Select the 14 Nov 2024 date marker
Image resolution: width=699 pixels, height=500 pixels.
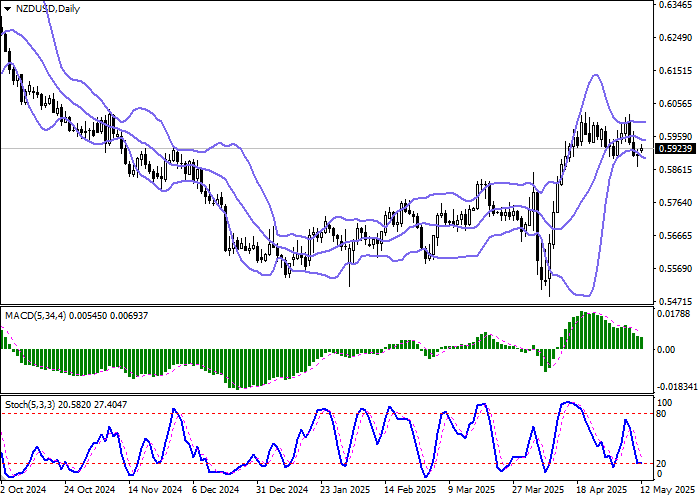tap(155, 491)
